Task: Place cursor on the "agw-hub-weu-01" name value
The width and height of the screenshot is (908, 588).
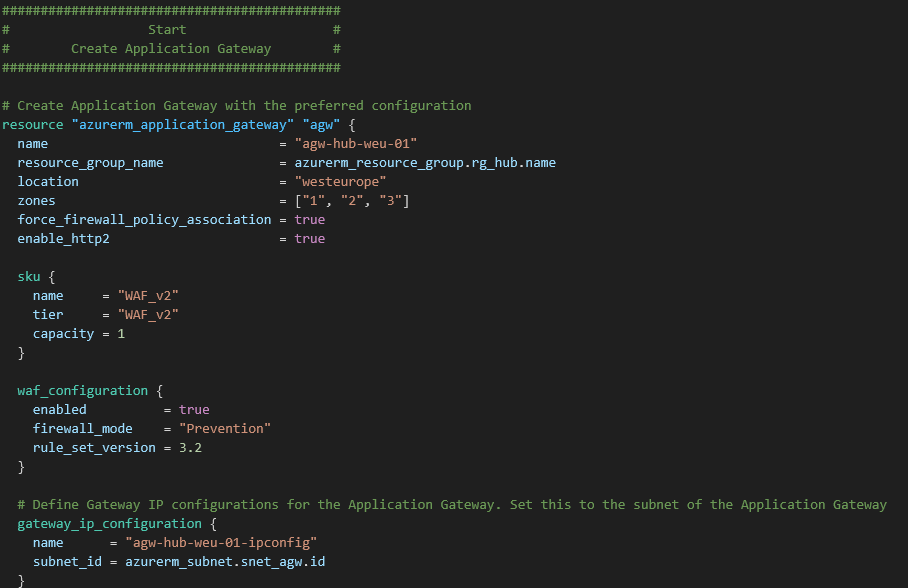Action: (x=355, y=143)
